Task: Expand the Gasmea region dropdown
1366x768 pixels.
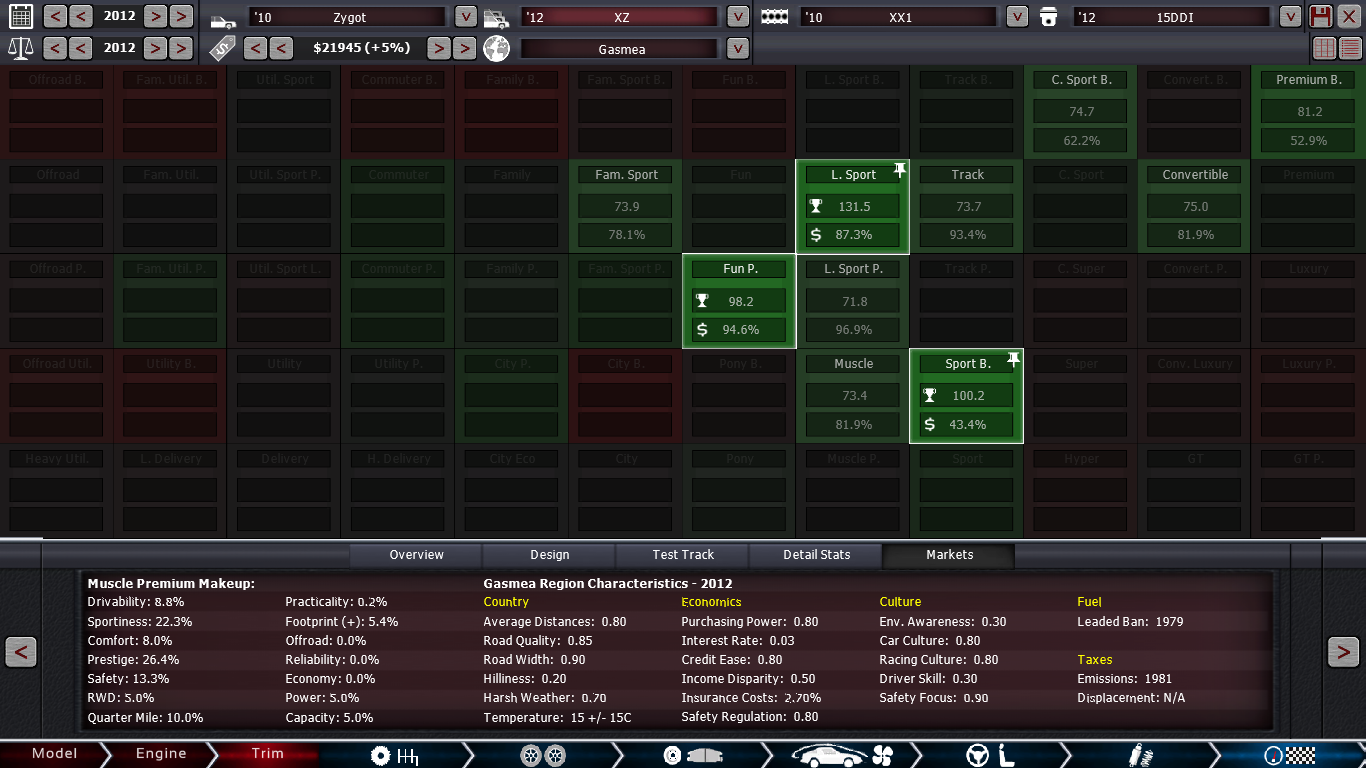Action: point(738,48)
